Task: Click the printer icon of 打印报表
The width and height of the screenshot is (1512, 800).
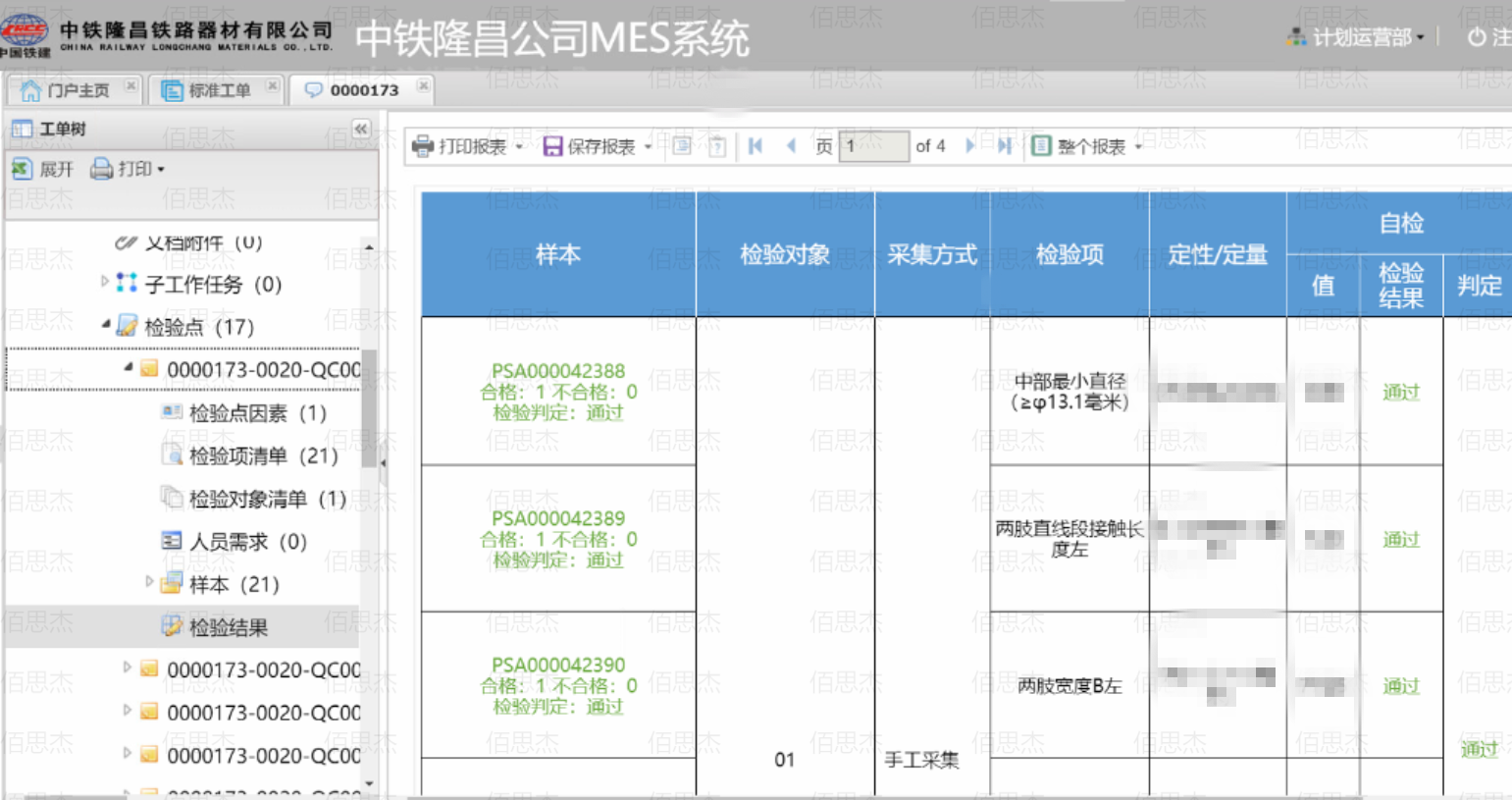Action: 423,146
